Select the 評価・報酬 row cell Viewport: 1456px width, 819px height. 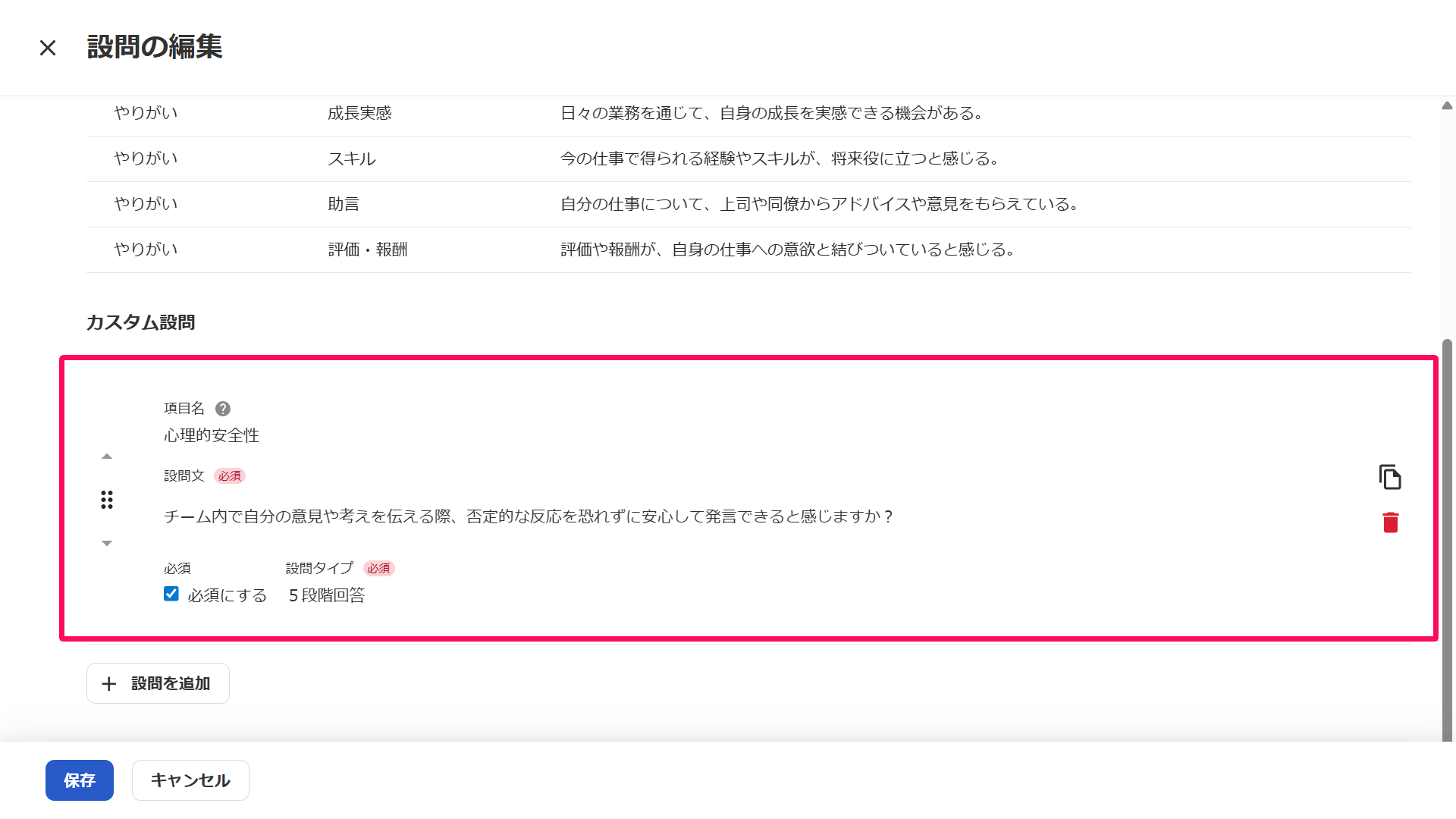click(x=368, y=249)
